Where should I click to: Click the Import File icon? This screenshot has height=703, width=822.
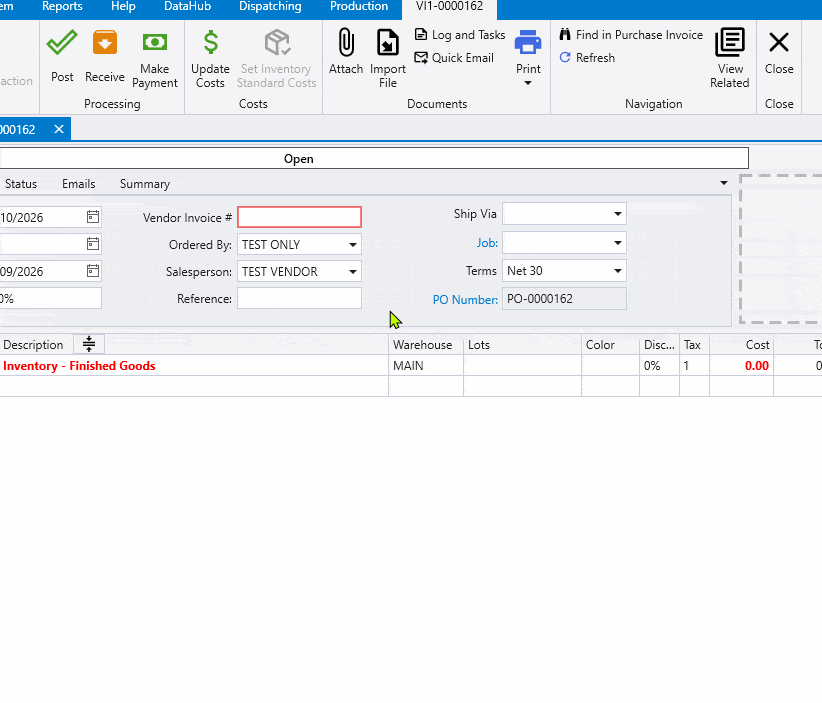[x=388, y=42]
